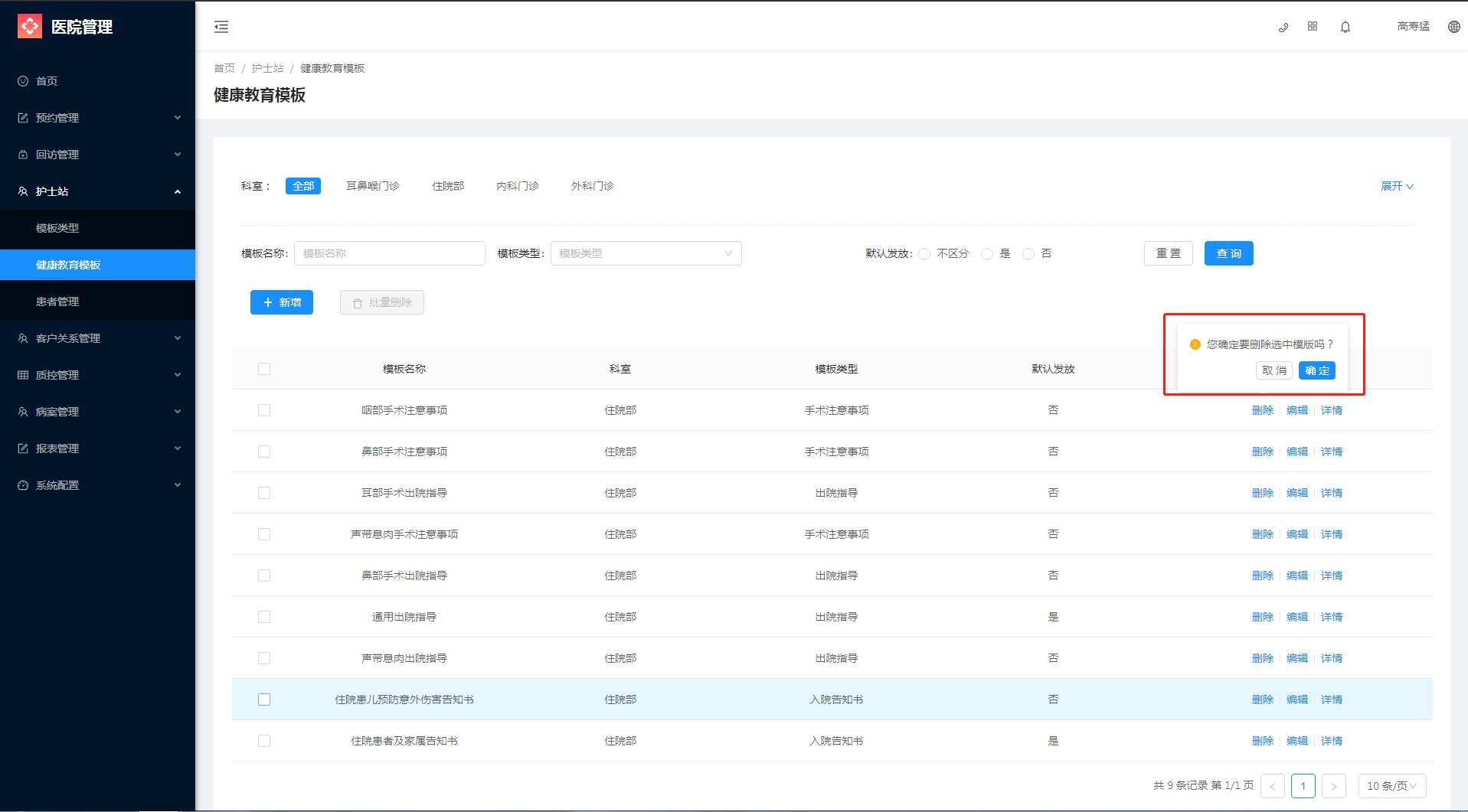This screenshot has width=1468, height=812.
Task: Click the 系统配置 icon in the sidebar
Action: pos(23,485)
